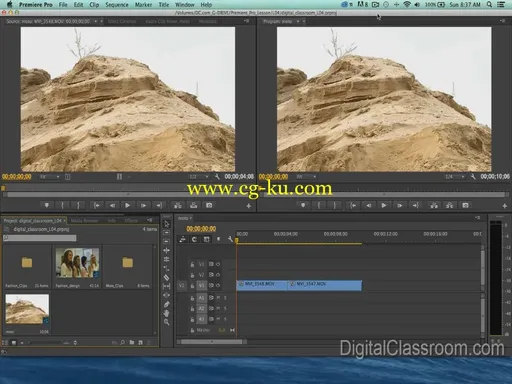
Task: Toggle Snap in the timeline
Action: click(x=194, y=239)
